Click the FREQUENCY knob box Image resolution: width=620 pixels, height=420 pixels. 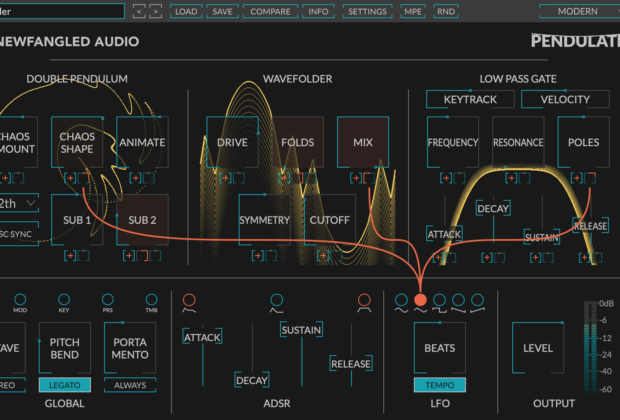[x=453, y=142]
